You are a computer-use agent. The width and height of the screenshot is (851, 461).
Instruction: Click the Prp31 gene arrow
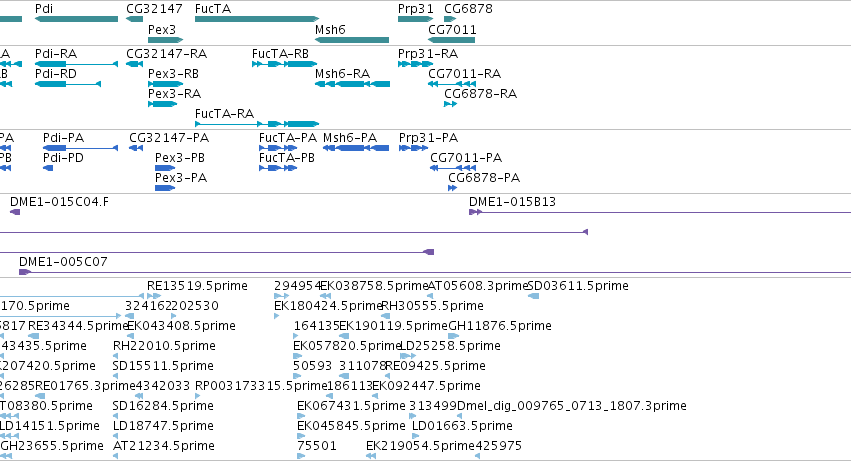(415, 19)
